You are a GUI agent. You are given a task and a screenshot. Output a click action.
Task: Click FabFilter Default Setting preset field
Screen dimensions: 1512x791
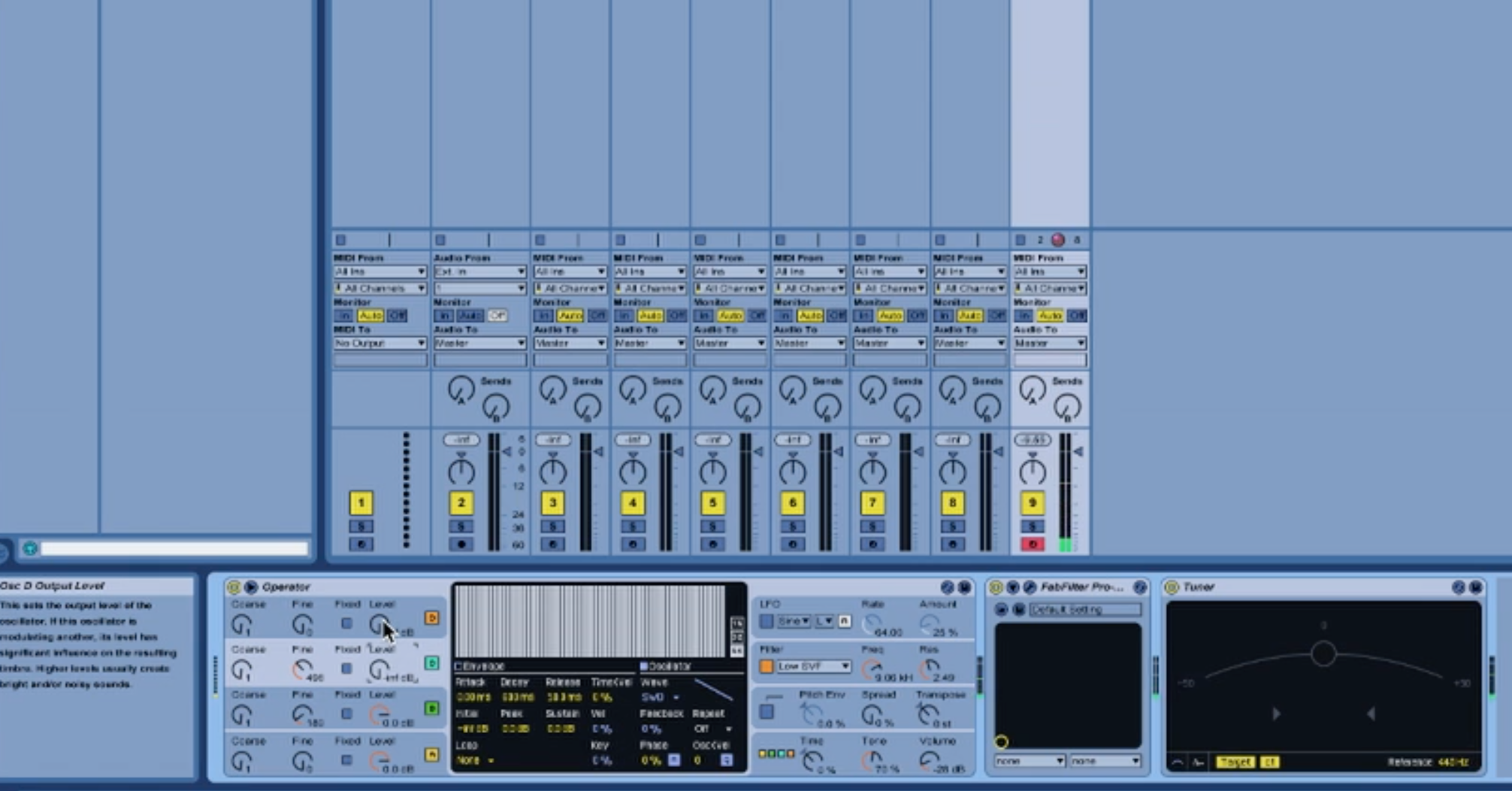point(1084,610)
